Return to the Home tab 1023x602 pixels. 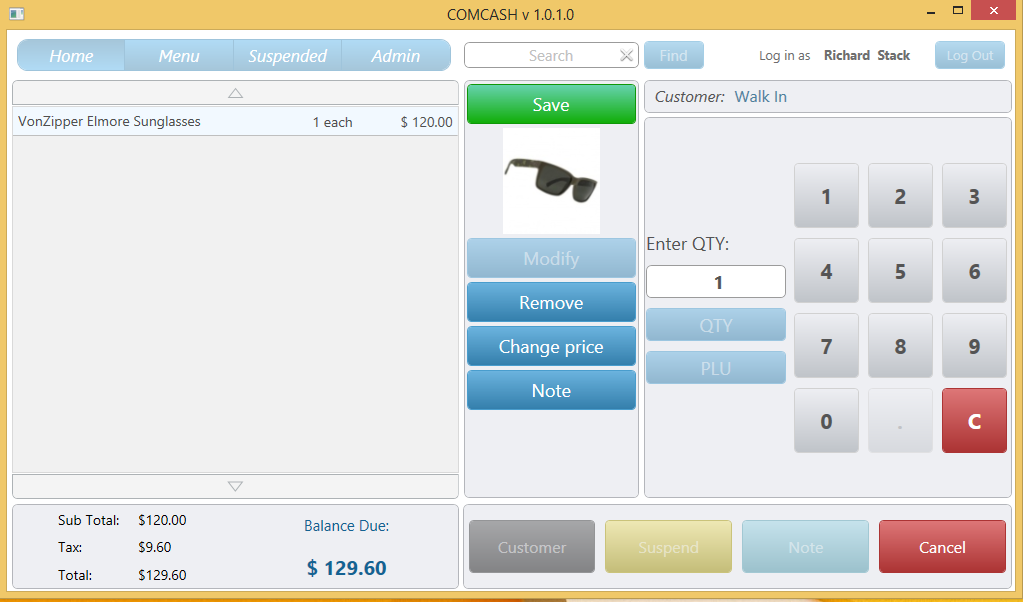(x=70, y=55)
